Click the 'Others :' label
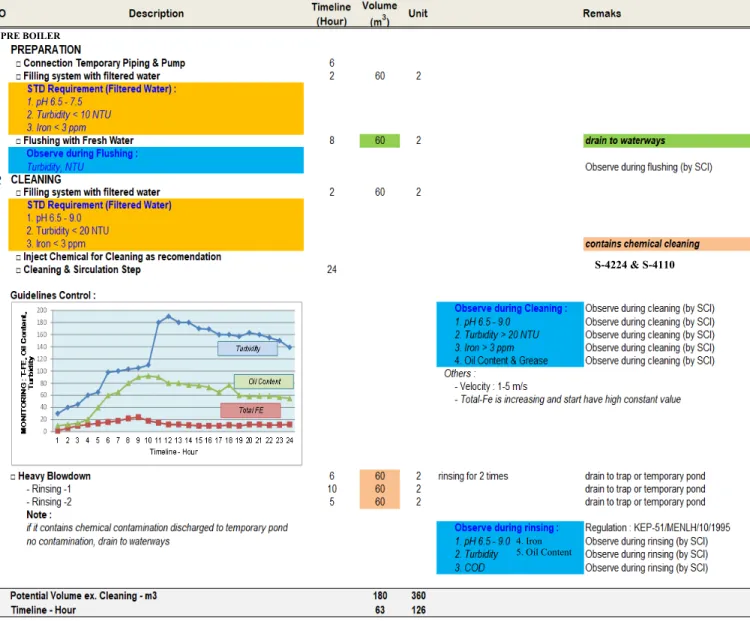The height and width of the screenshot is (621, 750). coord(460,374)
